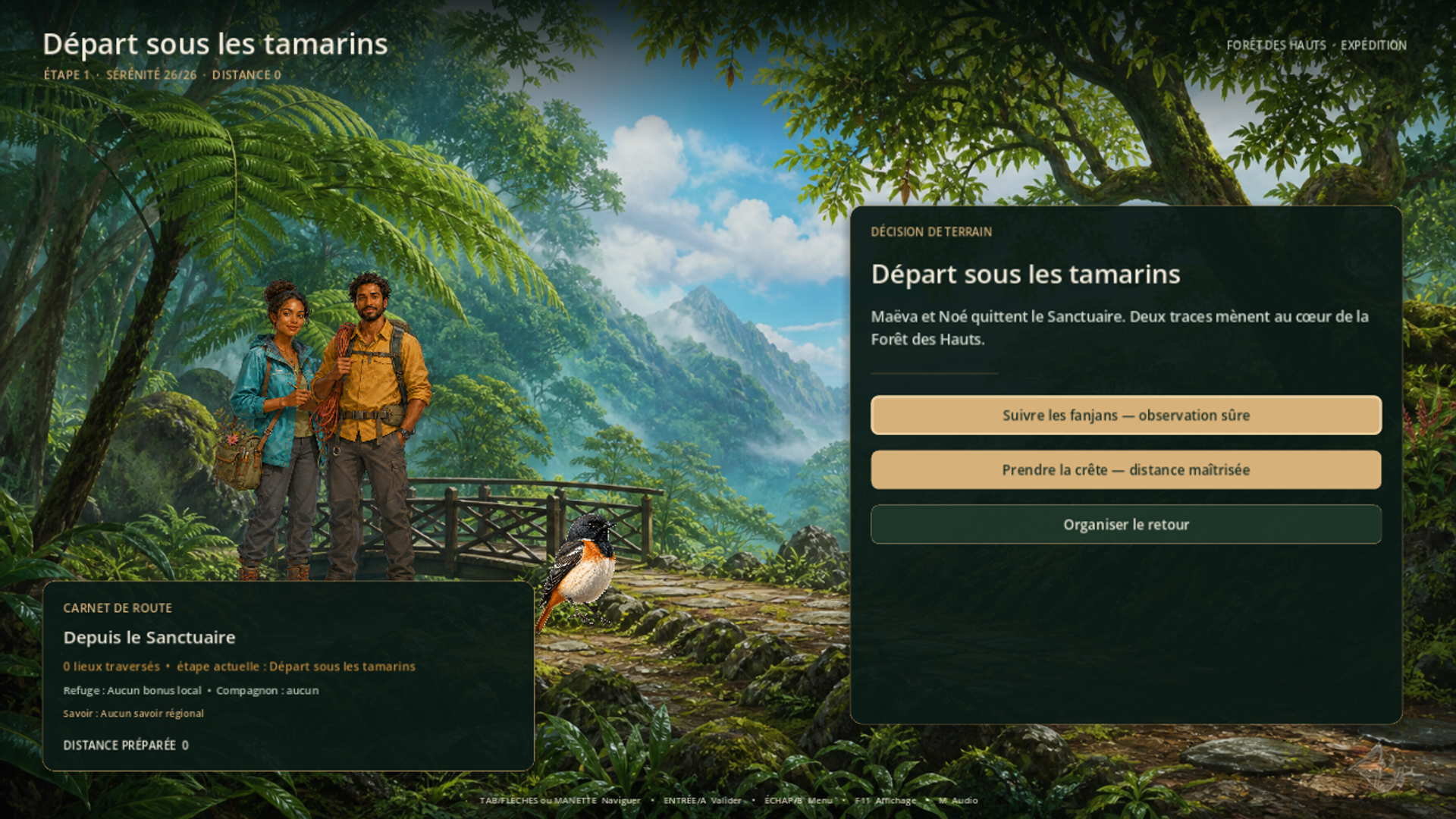Click the M Audio hint
This screenshot has height=819, width=1456.
pyautogui.click(x=958, y=800)
